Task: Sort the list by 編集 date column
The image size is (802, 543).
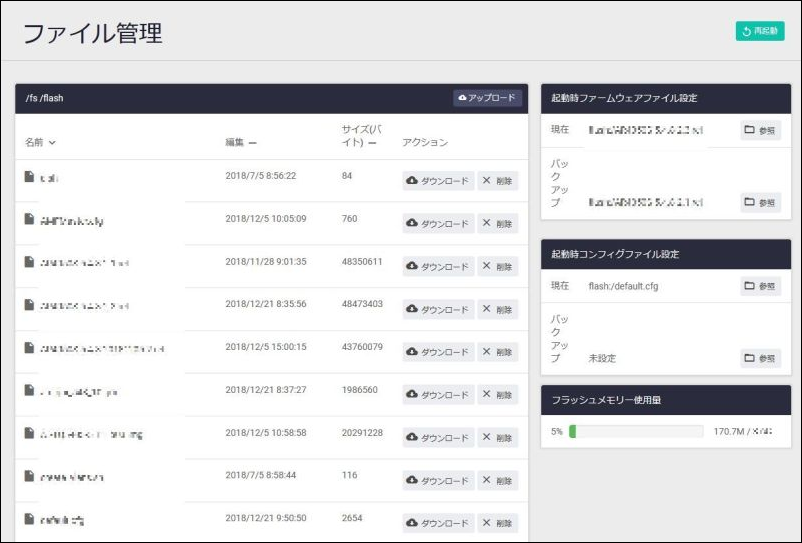Action: (x=241, y=143)
